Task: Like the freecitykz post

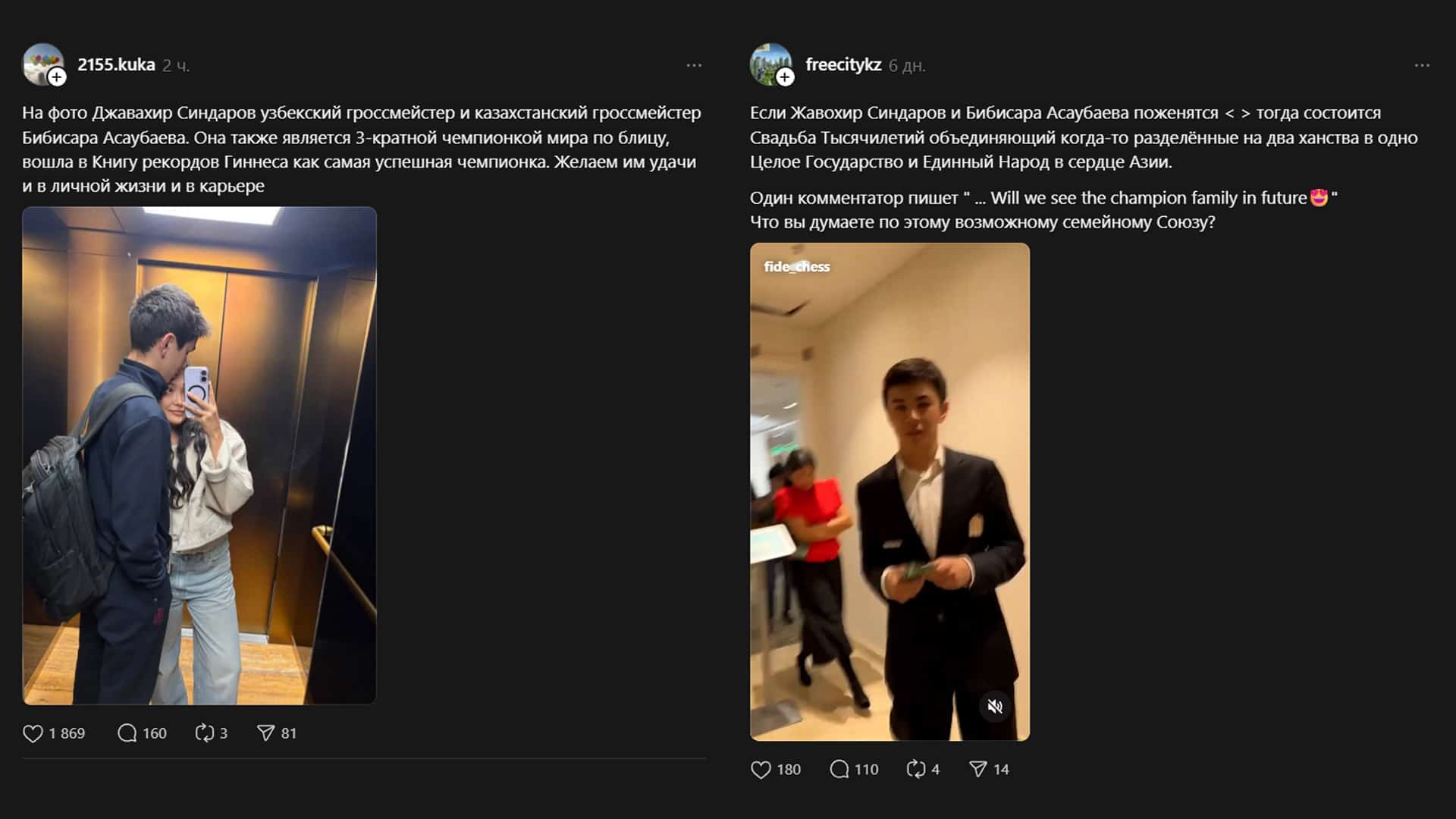Action: tap(761, 770)
